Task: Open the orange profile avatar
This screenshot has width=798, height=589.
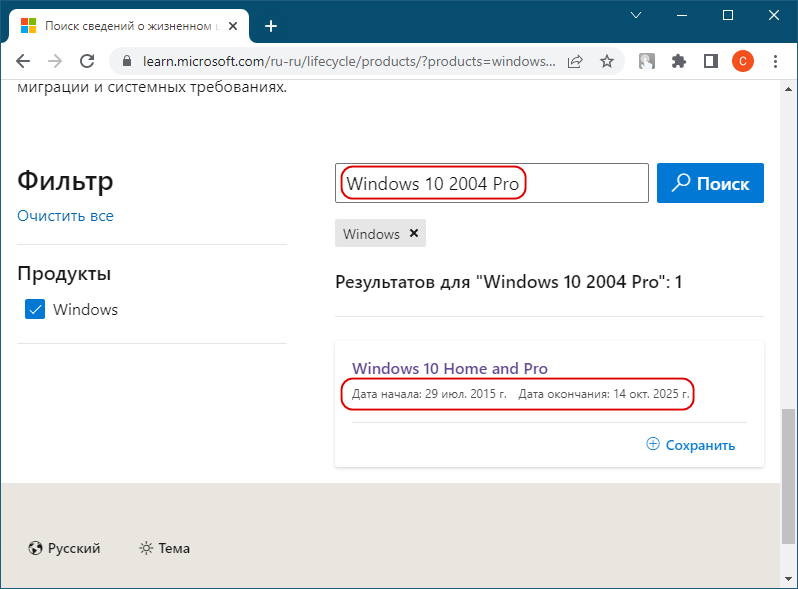Action: pyautogui.click(x=743, y=62)
